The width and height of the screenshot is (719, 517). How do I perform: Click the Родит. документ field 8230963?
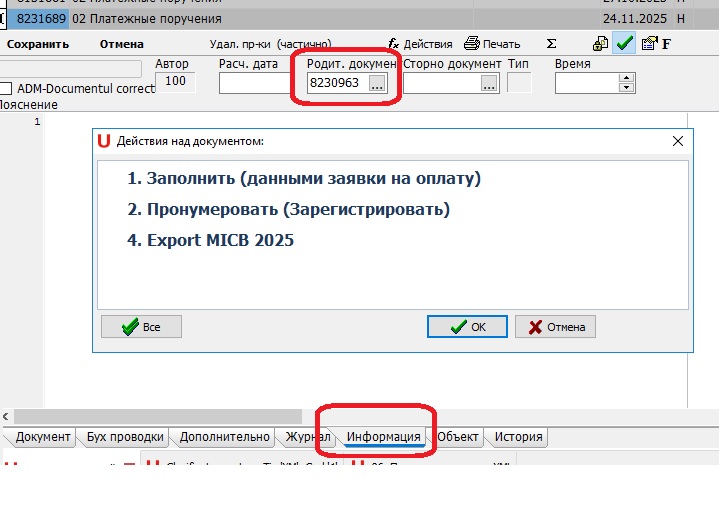coord(337,83)
